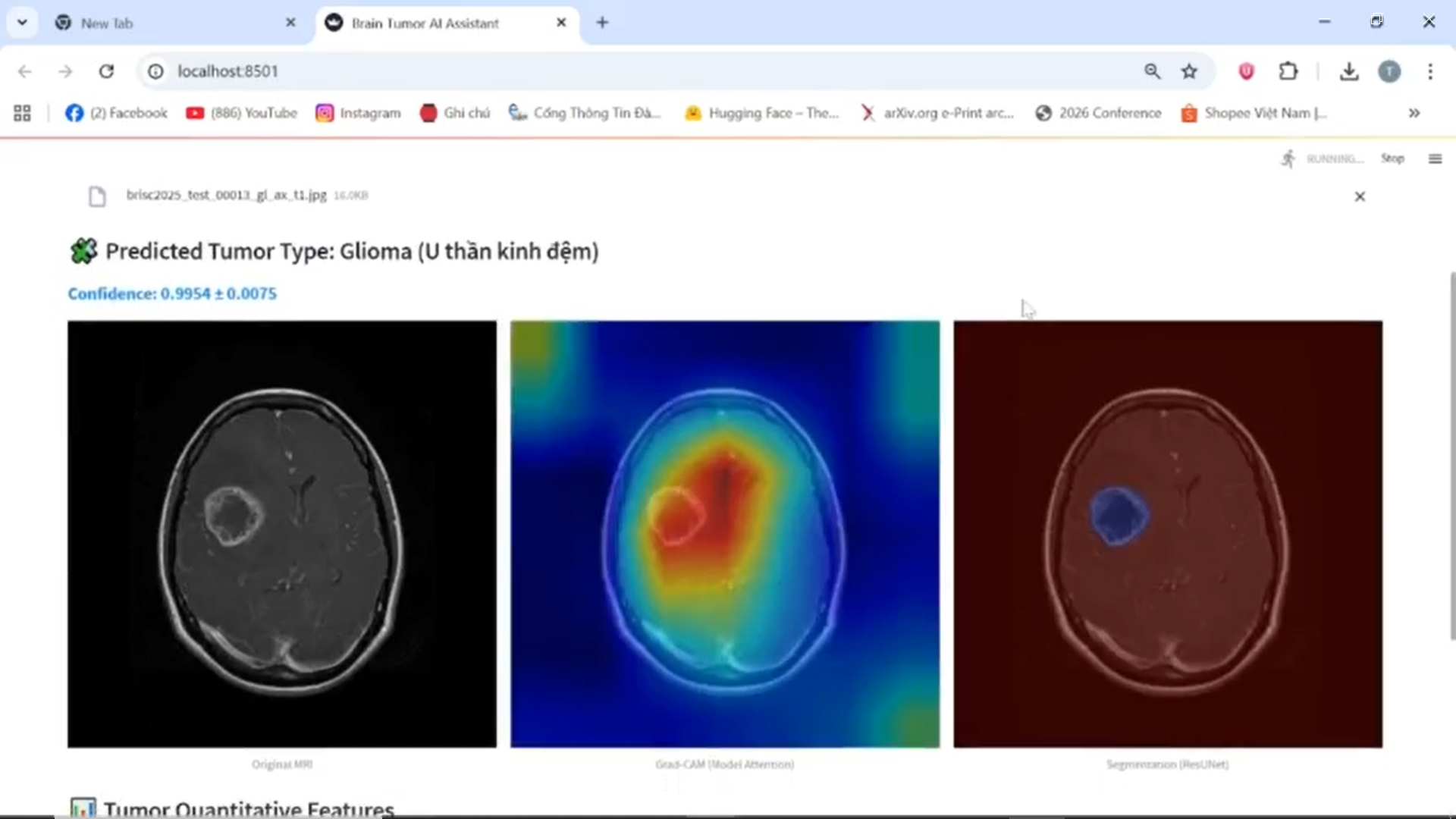Viewport: 1456px width, 819px height.
Task: Stop the running Streamlit script
Action: pos(1392,158)
